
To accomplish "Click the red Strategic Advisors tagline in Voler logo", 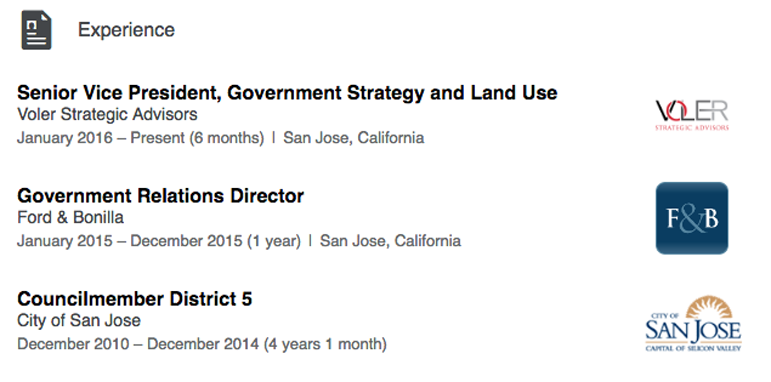I will tap(692, 128).
